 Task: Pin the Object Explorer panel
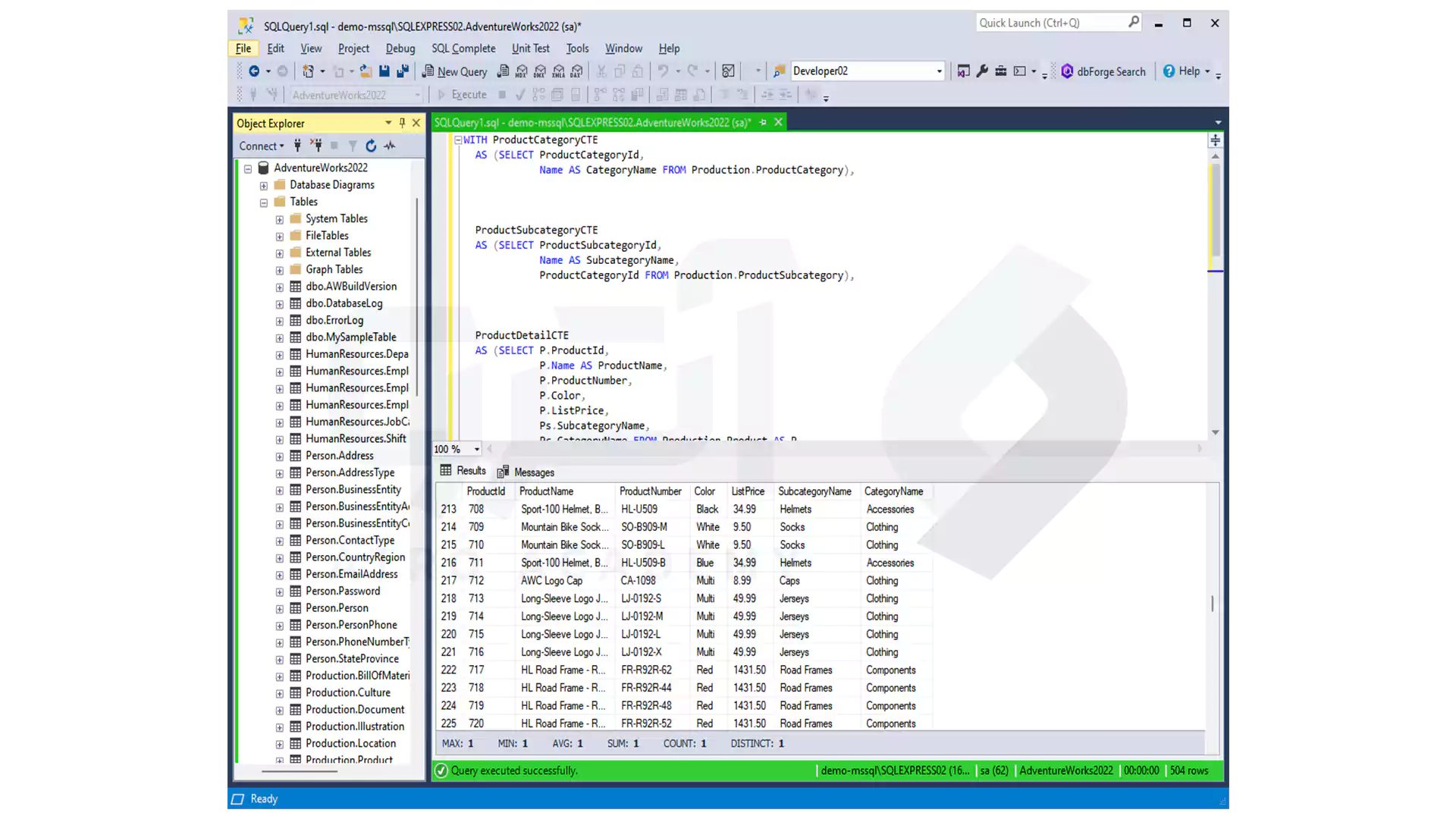pos(402,123)
